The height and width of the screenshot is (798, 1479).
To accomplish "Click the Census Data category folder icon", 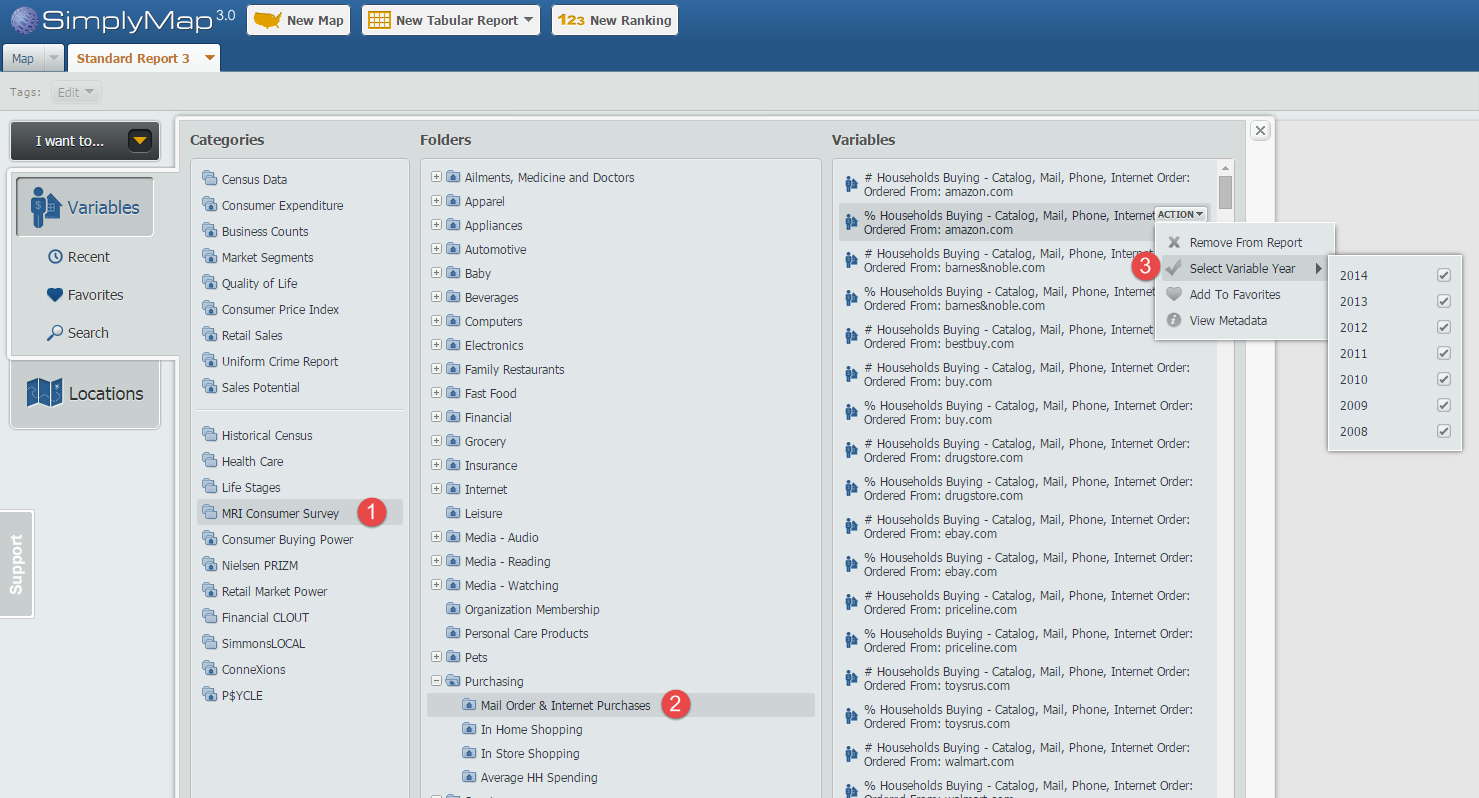I will tap(209, 178).
